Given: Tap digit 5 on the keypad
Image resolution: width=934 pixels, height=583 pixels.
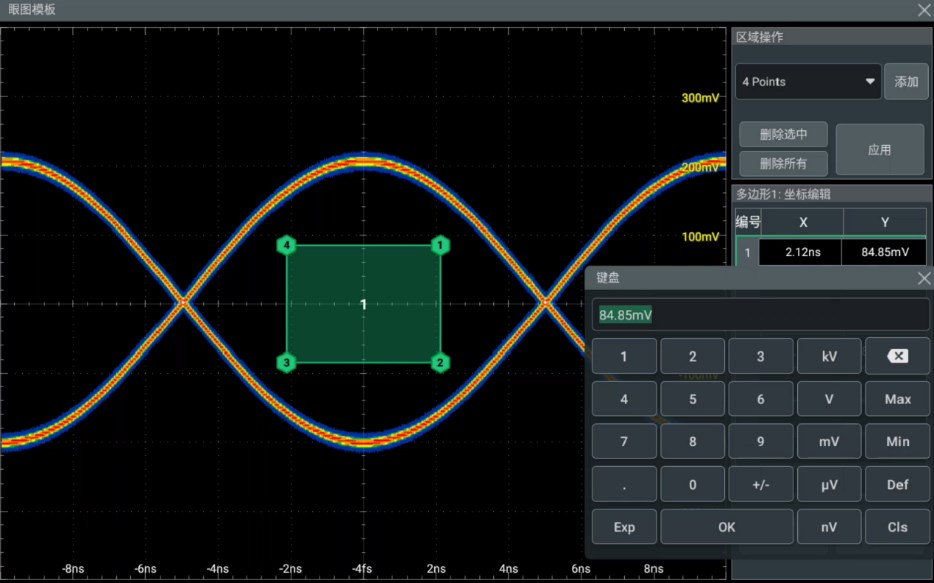Looking at the screenshot, I should pos(692,399).
